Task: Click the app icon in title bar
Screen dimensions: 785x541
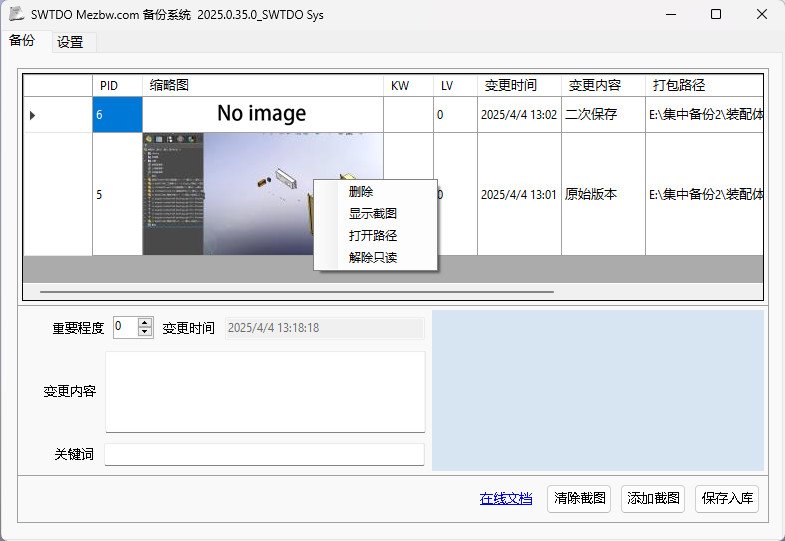Action: click(x=17, y=14)
